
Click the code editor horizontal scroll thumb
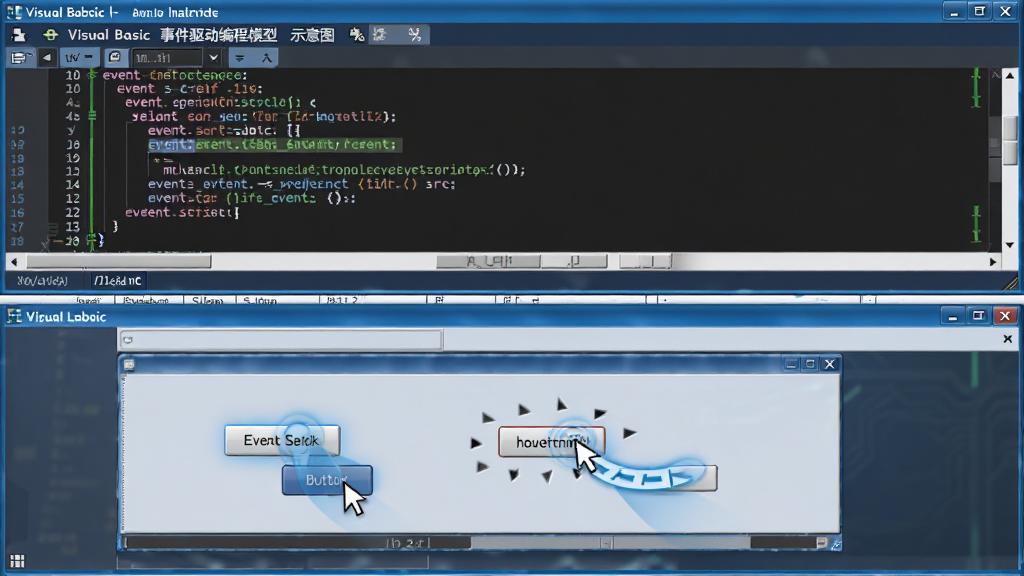tap(119, 262)
